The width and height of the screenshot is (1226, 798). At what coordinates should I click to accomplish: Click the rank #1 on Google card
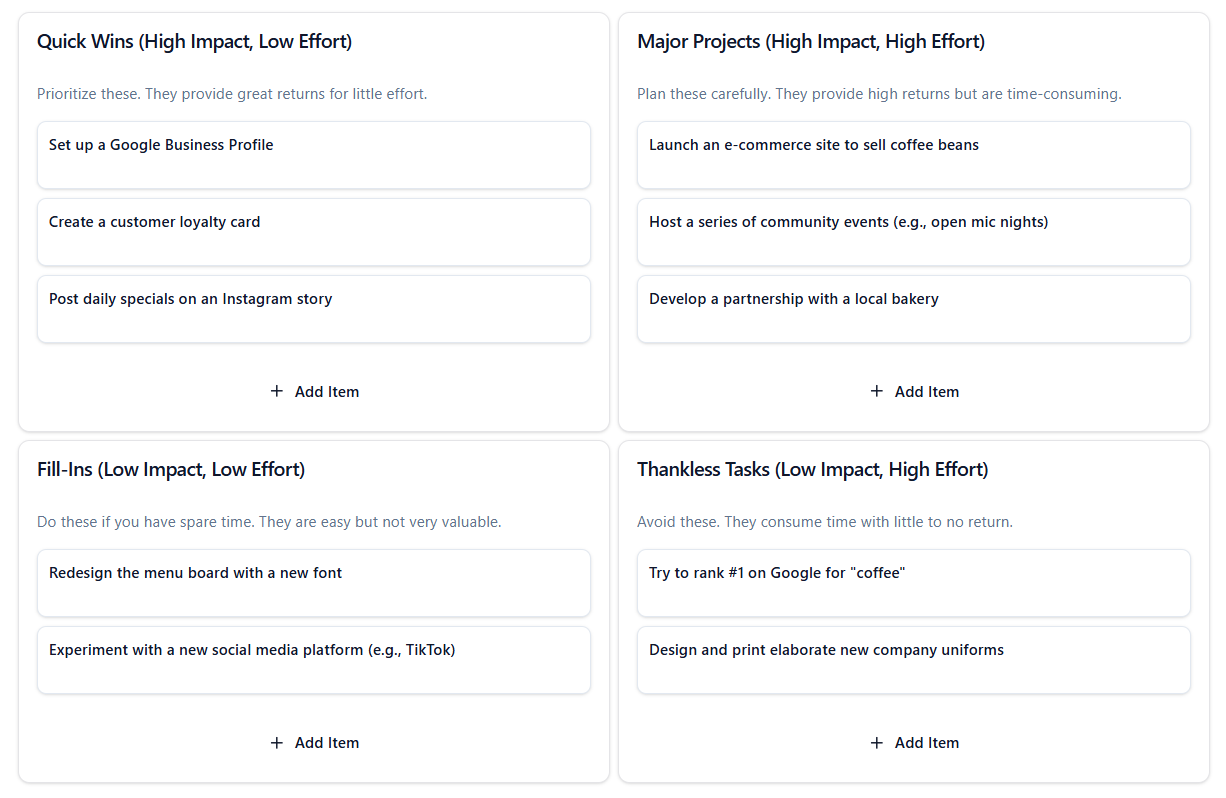click(x=914, y=583)
